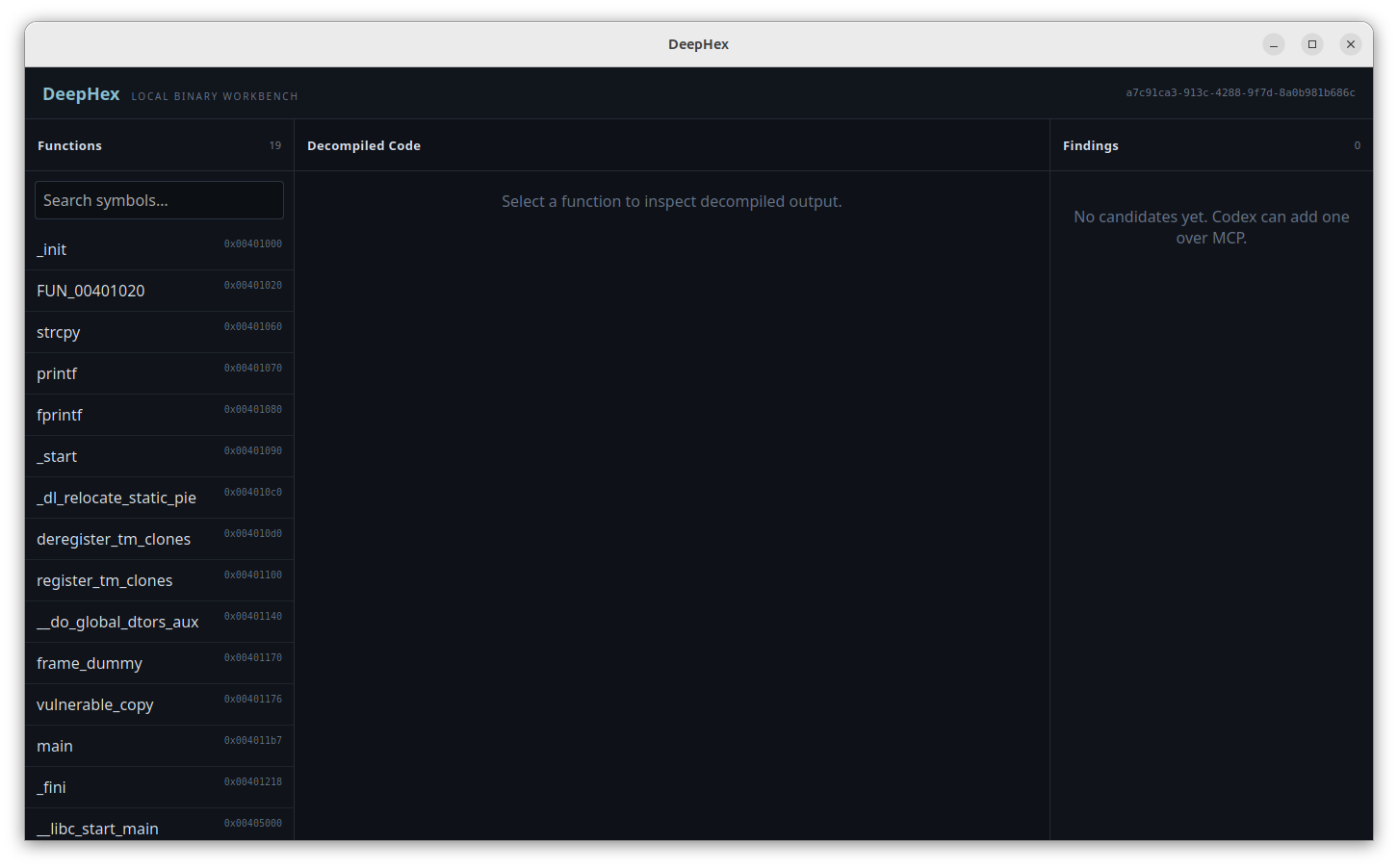Click the DeepHex logo text

point(81,93)
